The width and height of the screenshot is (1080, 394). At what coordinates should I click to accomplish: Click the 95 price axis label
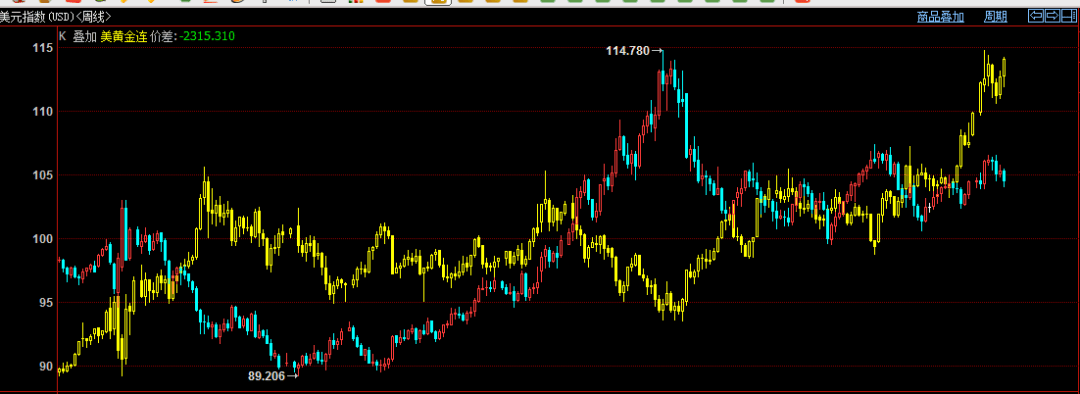click(45, 302)
